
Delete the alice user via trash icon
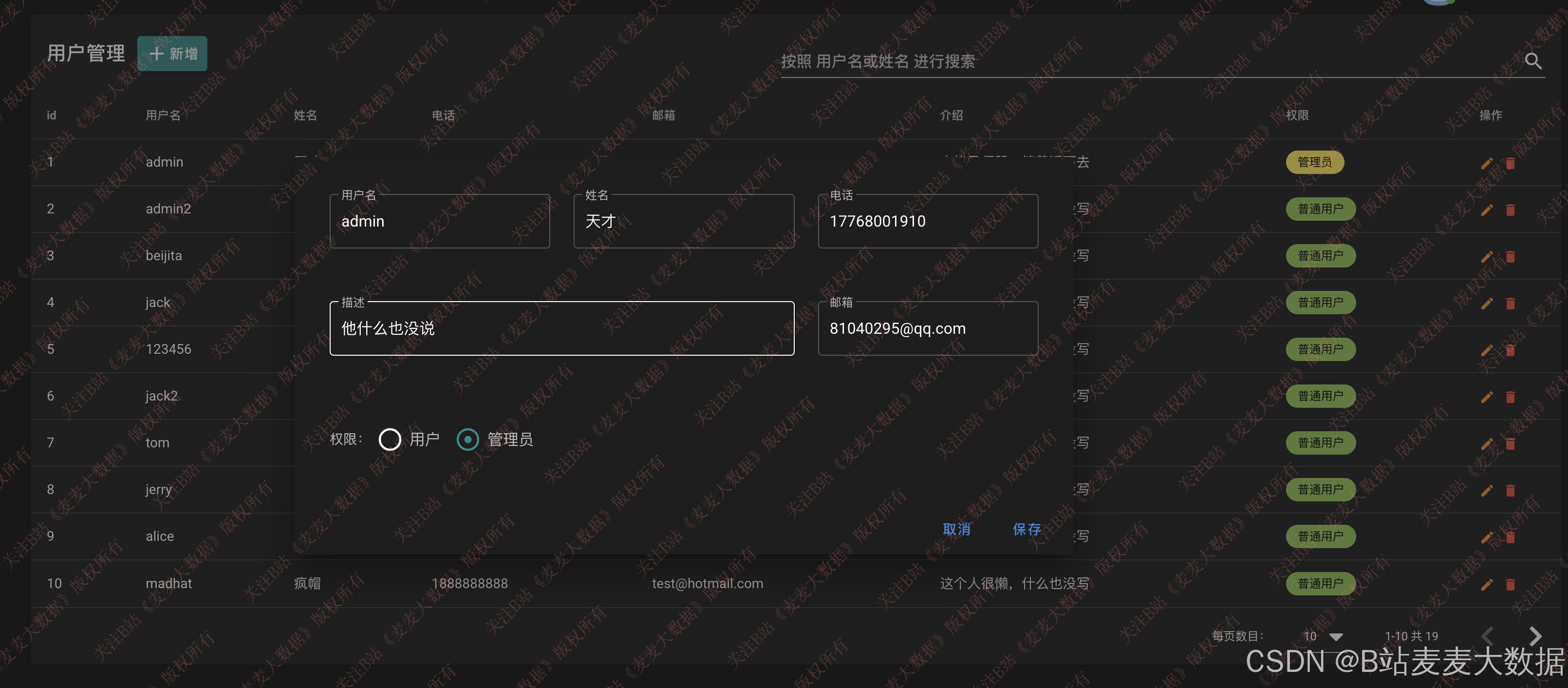(1510, 537)
